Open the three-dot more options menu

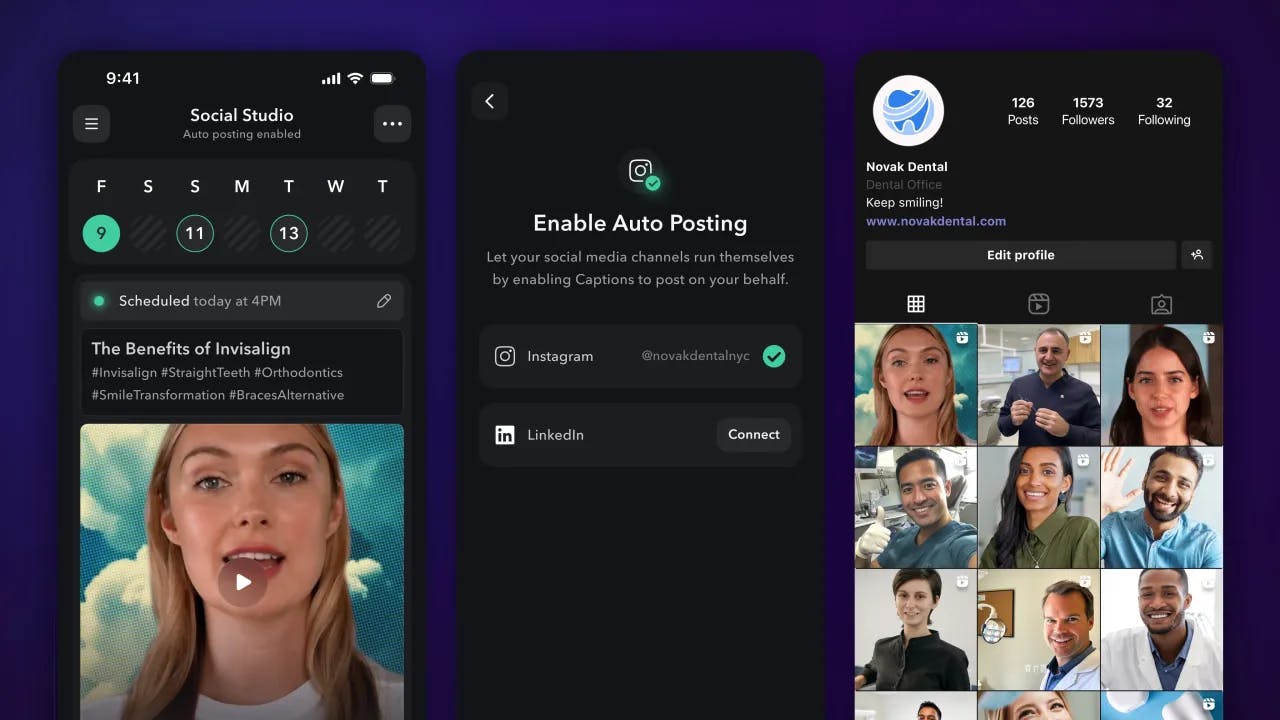[392, 124]
